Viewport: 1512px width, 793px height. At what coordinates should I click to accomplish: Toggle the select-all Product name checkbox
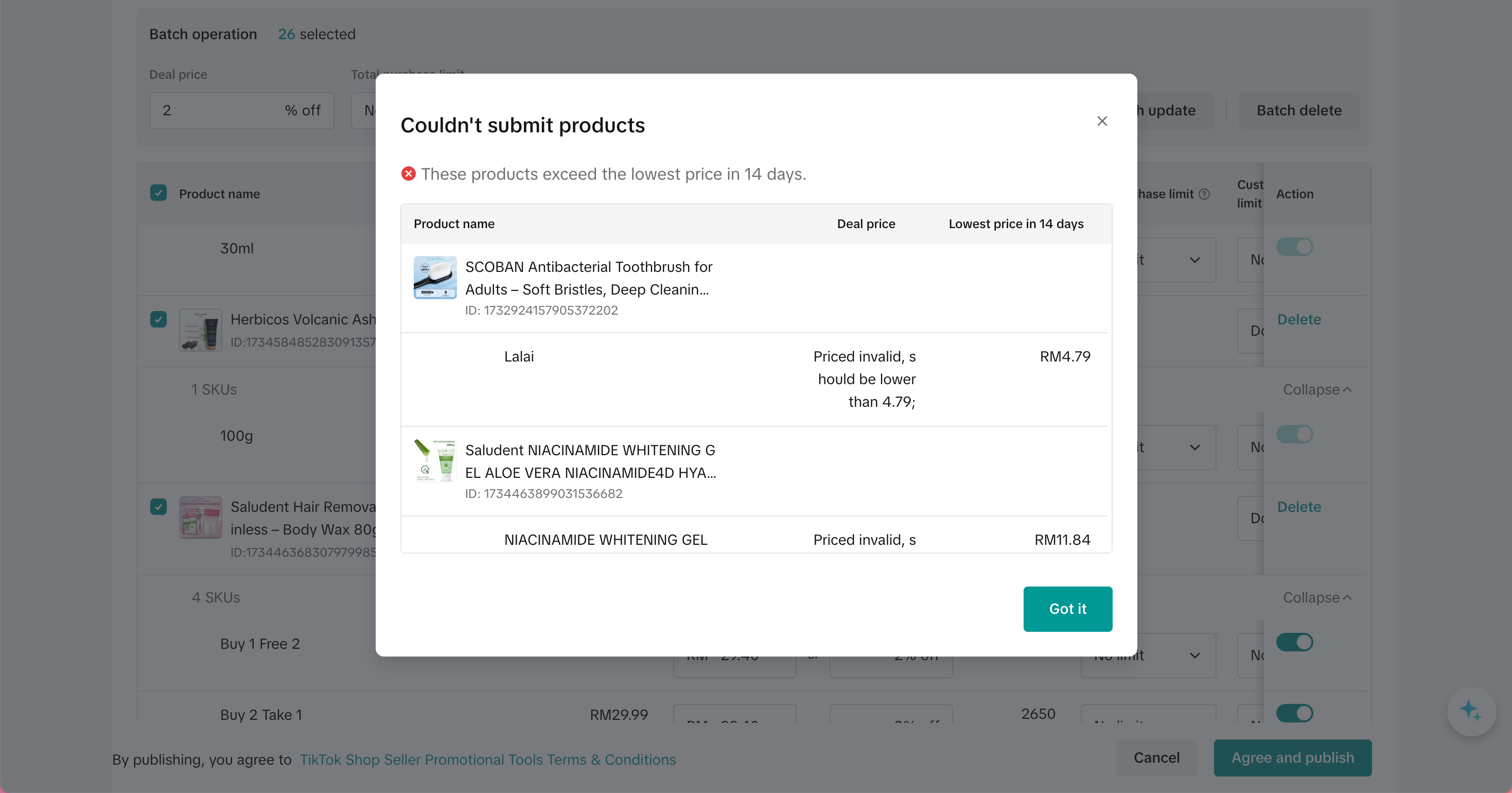pos(159,193)
